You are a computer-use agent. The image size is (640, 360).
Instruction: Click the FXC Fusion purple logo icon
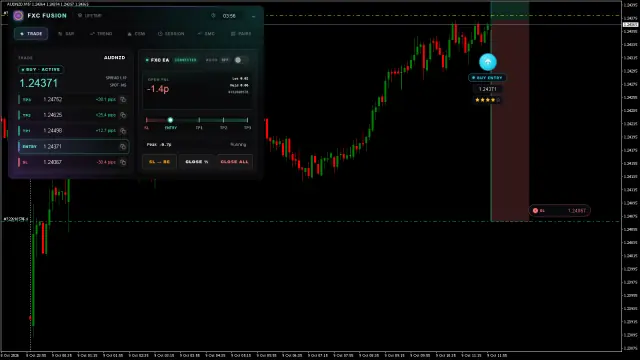[18, 16]
